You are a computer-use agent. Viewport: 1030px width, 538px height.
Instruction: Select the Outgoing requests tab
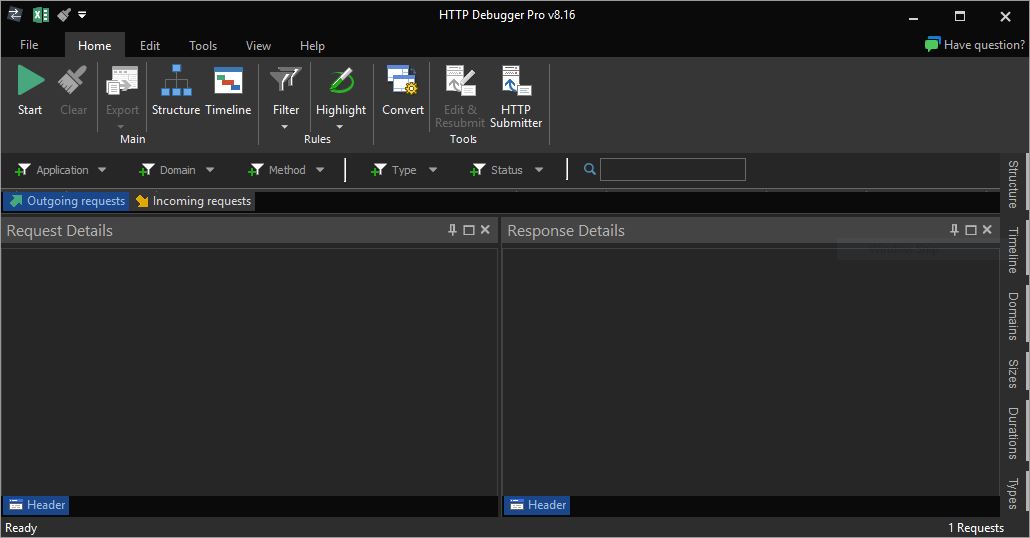(x=66, y=201)
